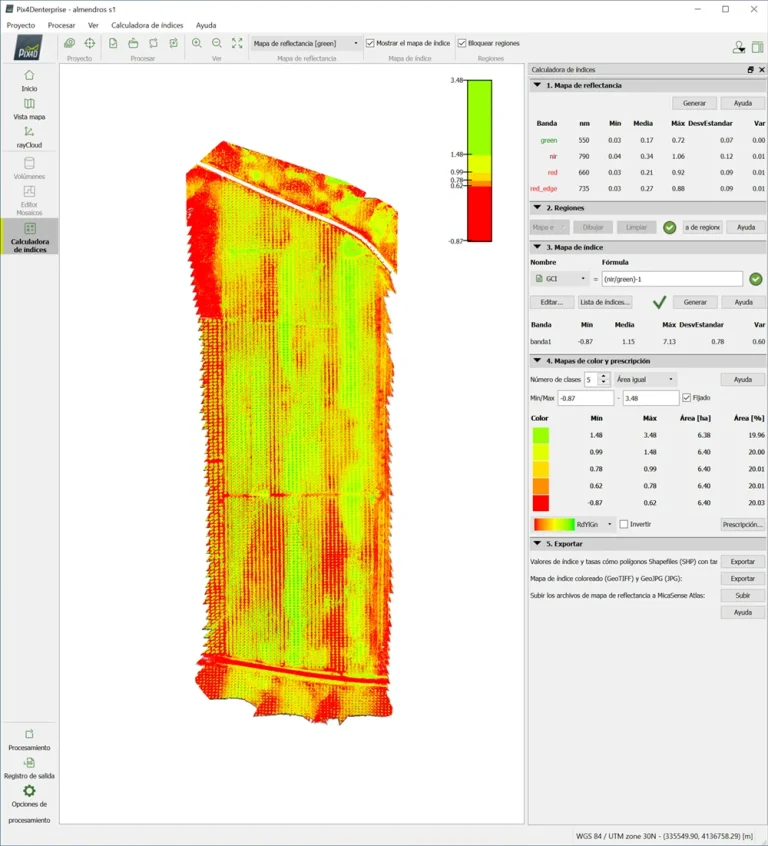This screenshot has height=846, width=768.
Task: Toggle the side panel layout icon
Action: [x=757, y=47]
